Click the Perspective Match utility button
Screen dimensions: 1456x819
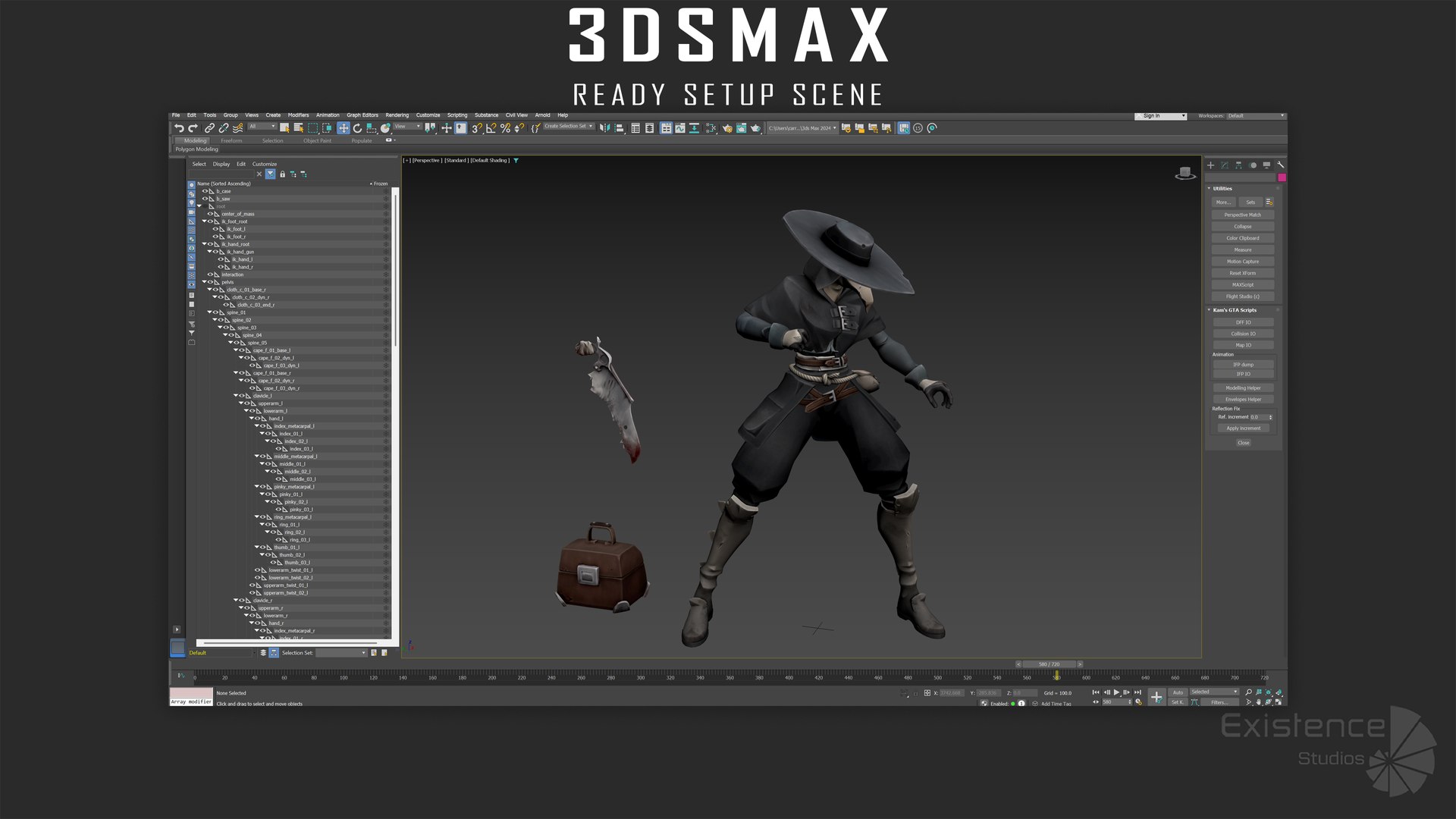(1243, 215)
